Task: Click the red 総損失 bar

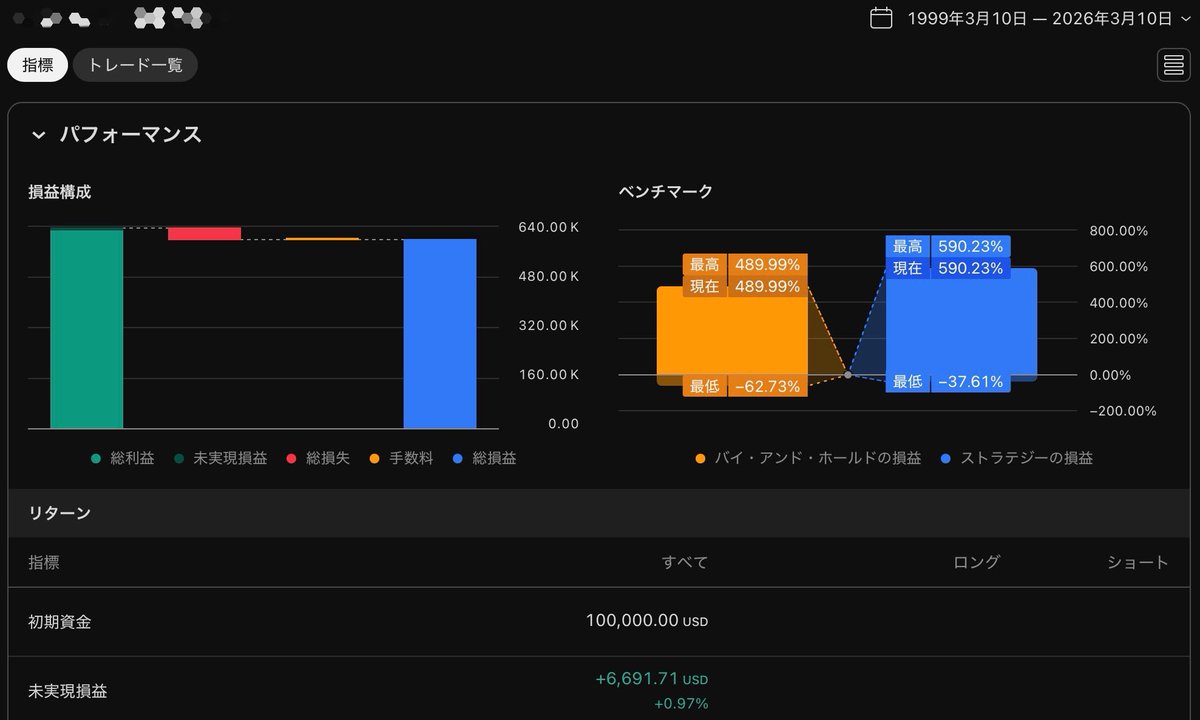Action: 204,234
